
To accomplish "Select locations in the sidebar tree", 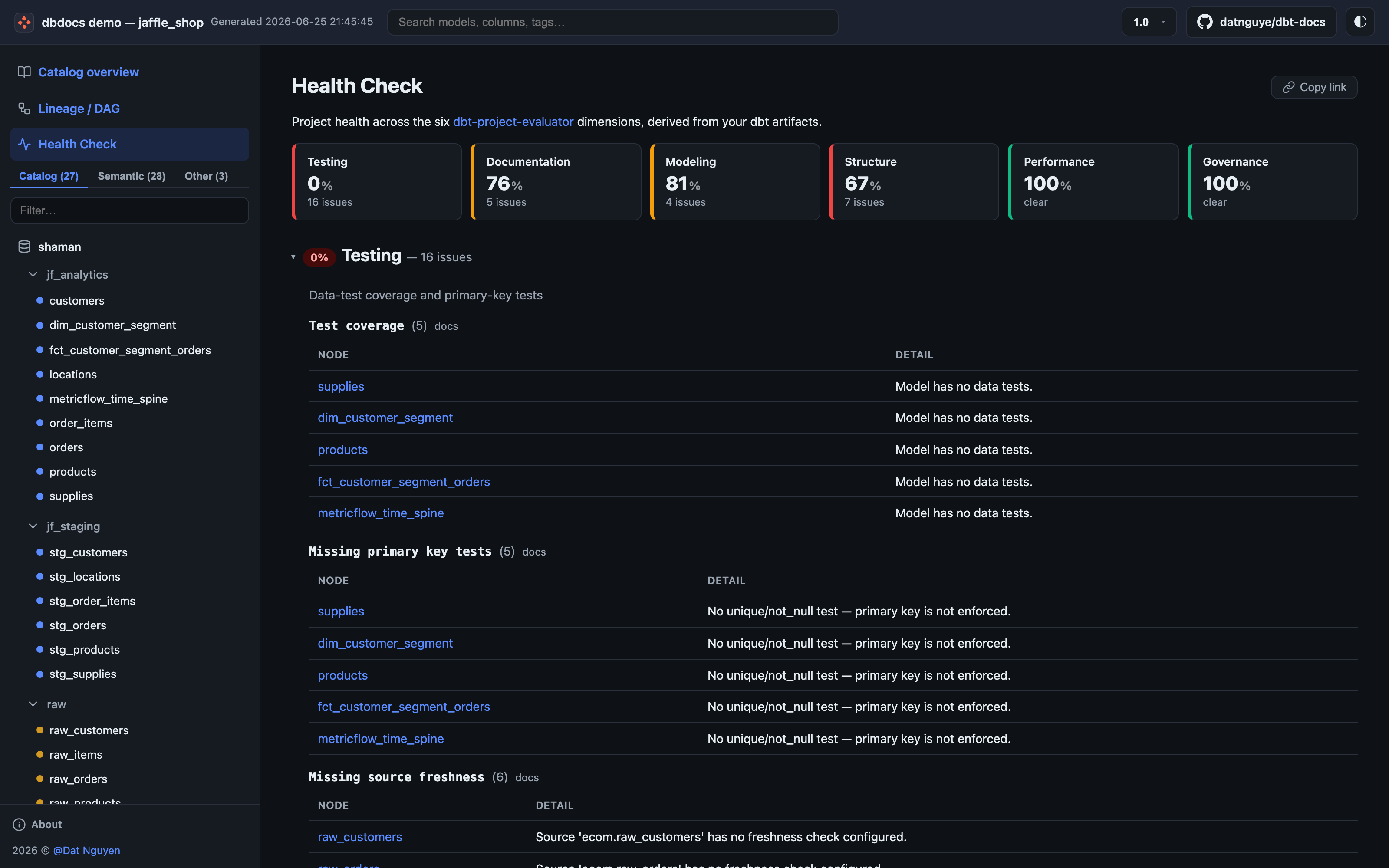I will point(73,374).
